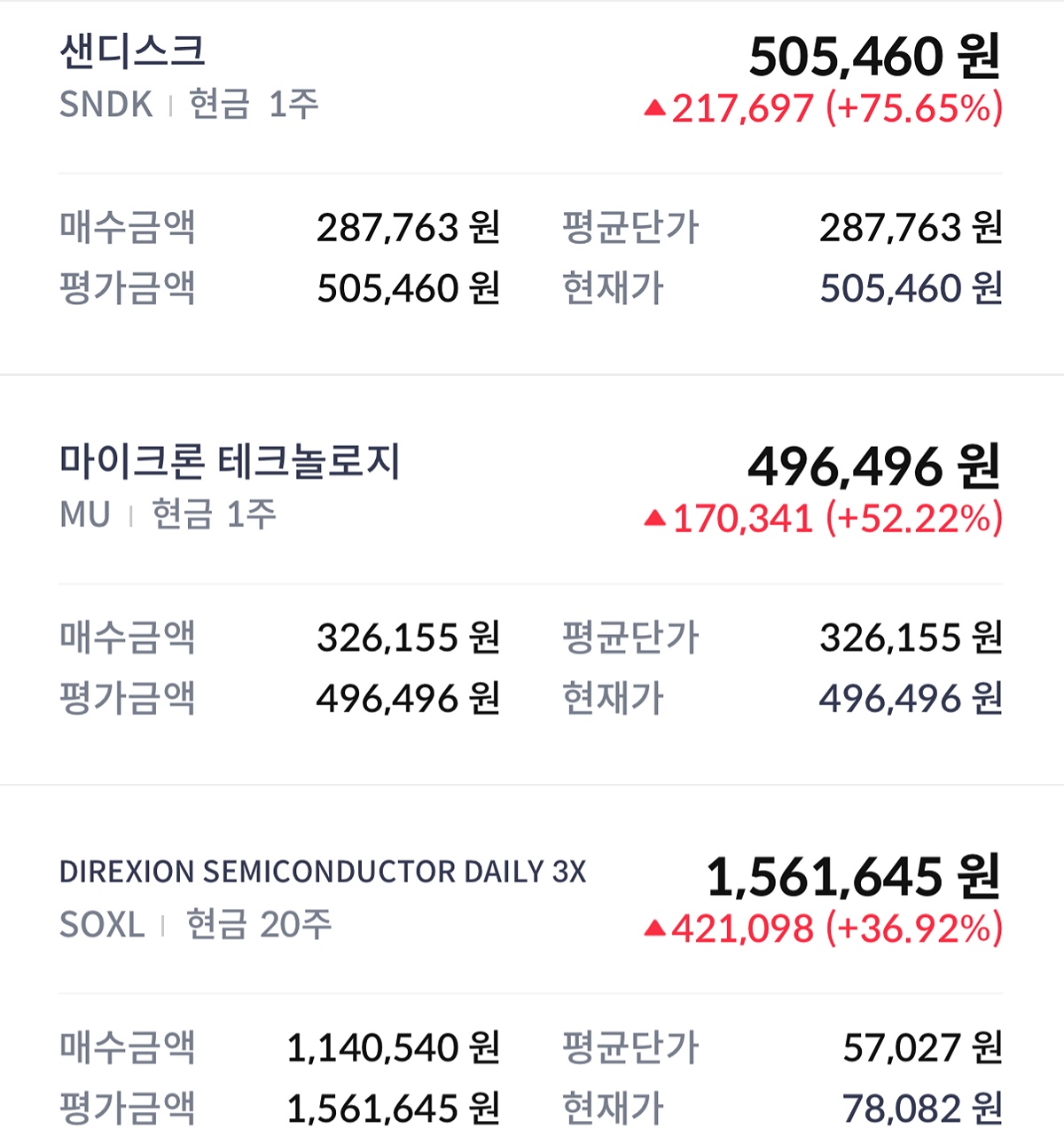The image size is (1064, 1144).
Task: Click the red up-triangle beside 170,341
Action: coord(654,519)
